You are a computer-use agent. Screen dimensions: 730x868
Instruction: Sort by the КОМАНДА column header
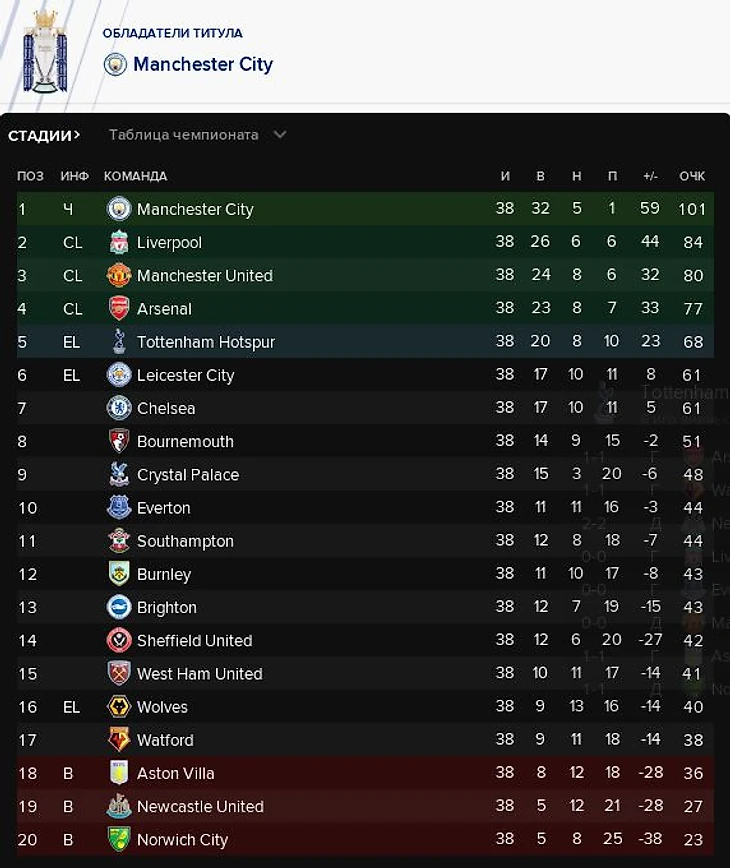pos(135,176)
